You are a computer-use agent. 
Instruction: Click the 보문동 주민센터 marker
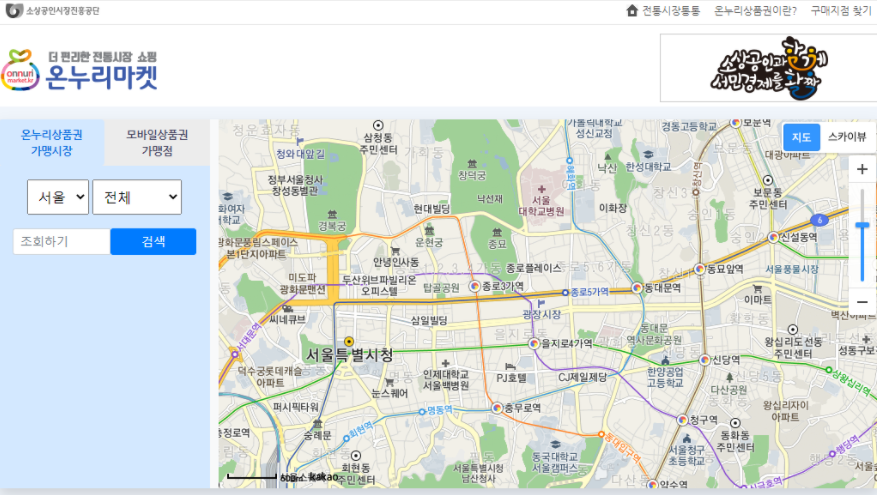768,180
